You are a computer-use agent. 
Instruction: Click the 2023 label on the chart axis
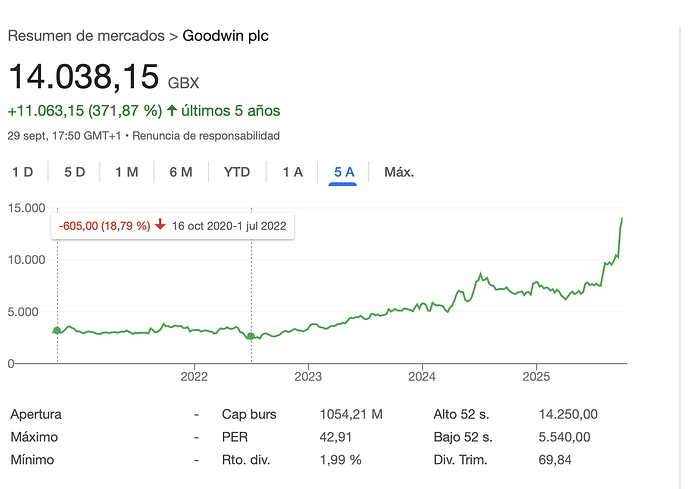click(308, 378)
